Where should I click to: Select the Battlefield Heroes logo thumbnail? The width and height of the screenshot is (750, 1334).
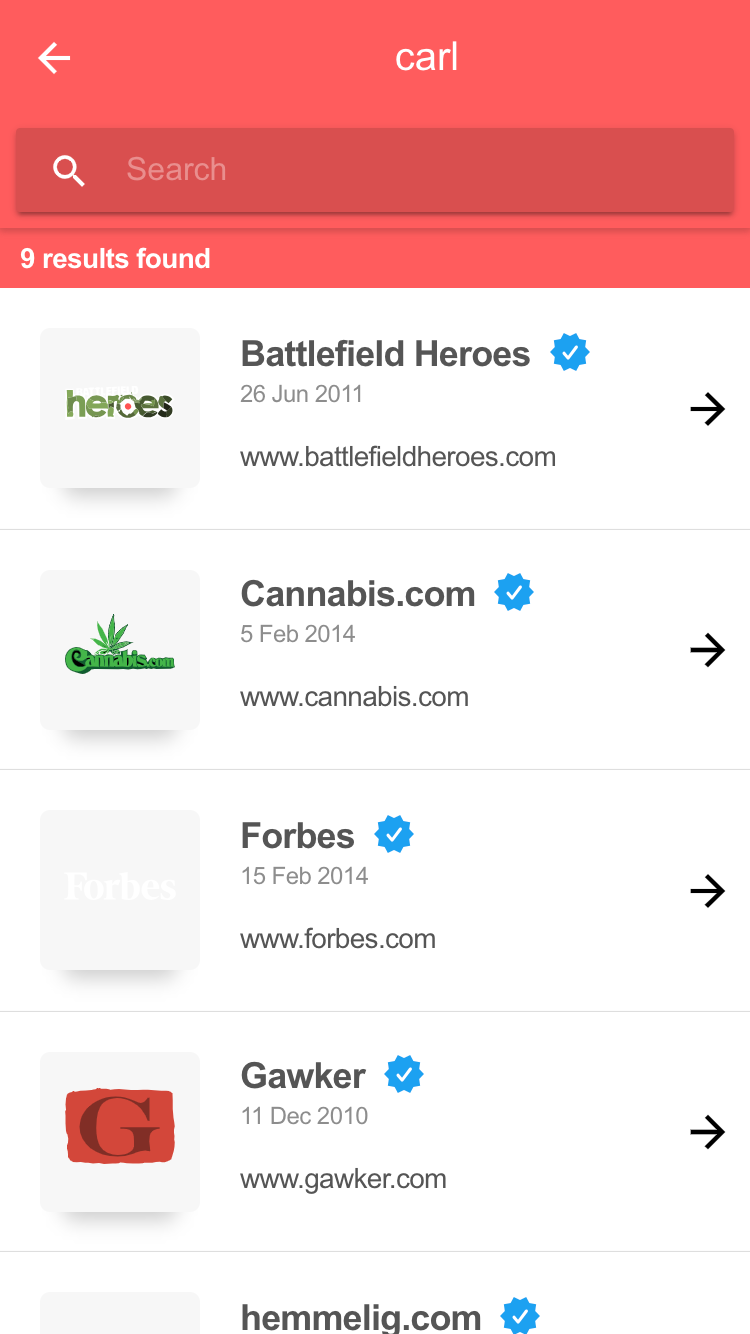120,408
